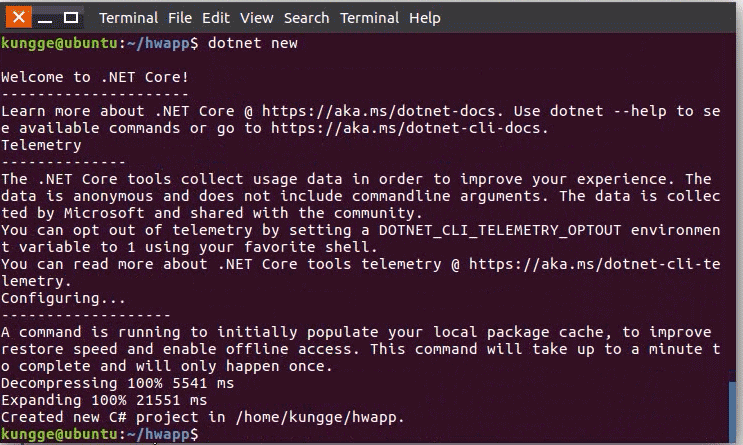Click the DOTNET_CLI_TELEMETRY_OPTOUT variable name

(x=492, y=231)
